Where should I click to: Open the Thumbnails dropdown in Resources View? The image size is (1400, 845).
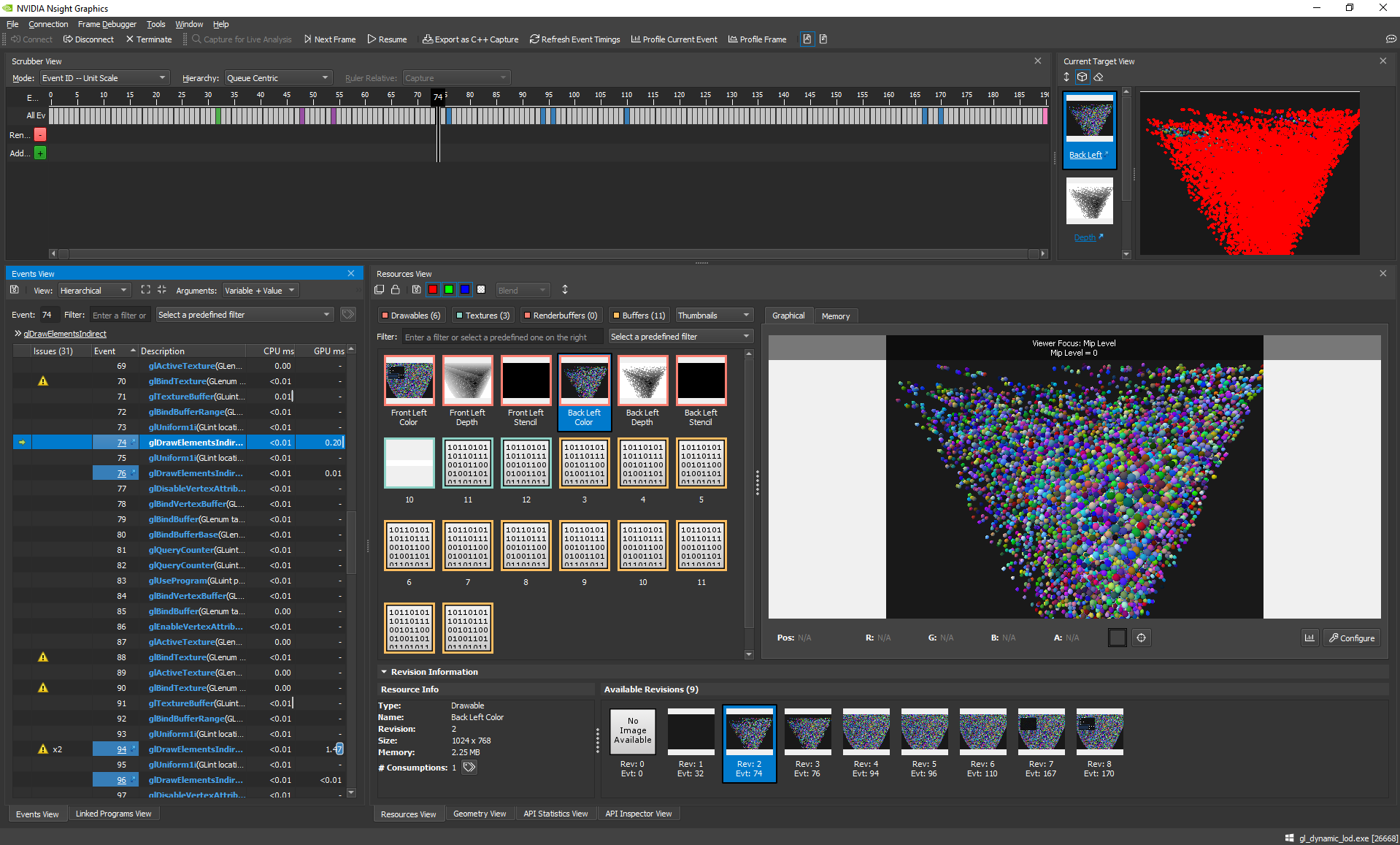tap(713, 314)
